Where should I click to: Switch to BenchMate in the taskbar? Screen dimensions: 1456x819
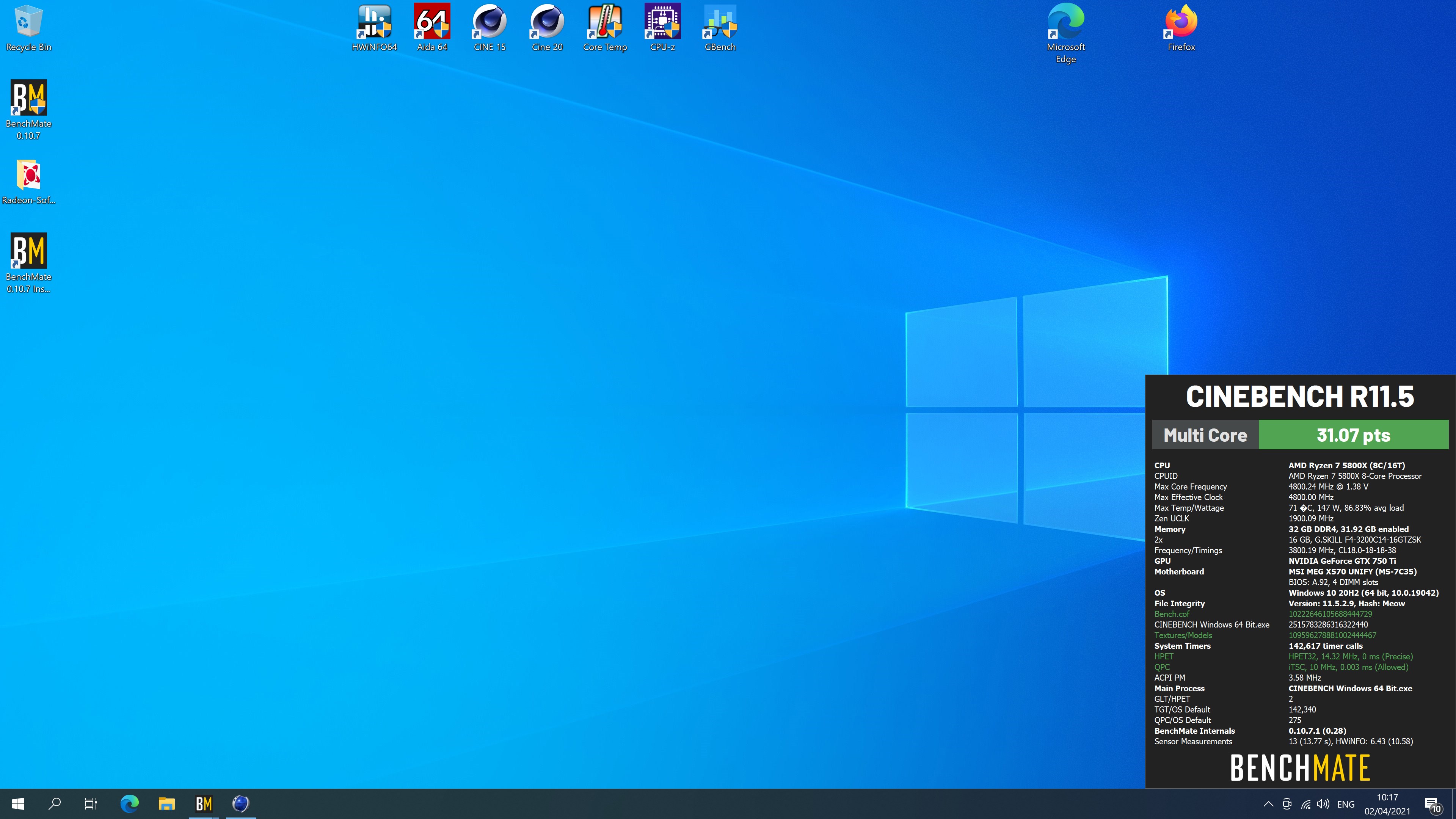pyautogui.click(x=204, y=803)
